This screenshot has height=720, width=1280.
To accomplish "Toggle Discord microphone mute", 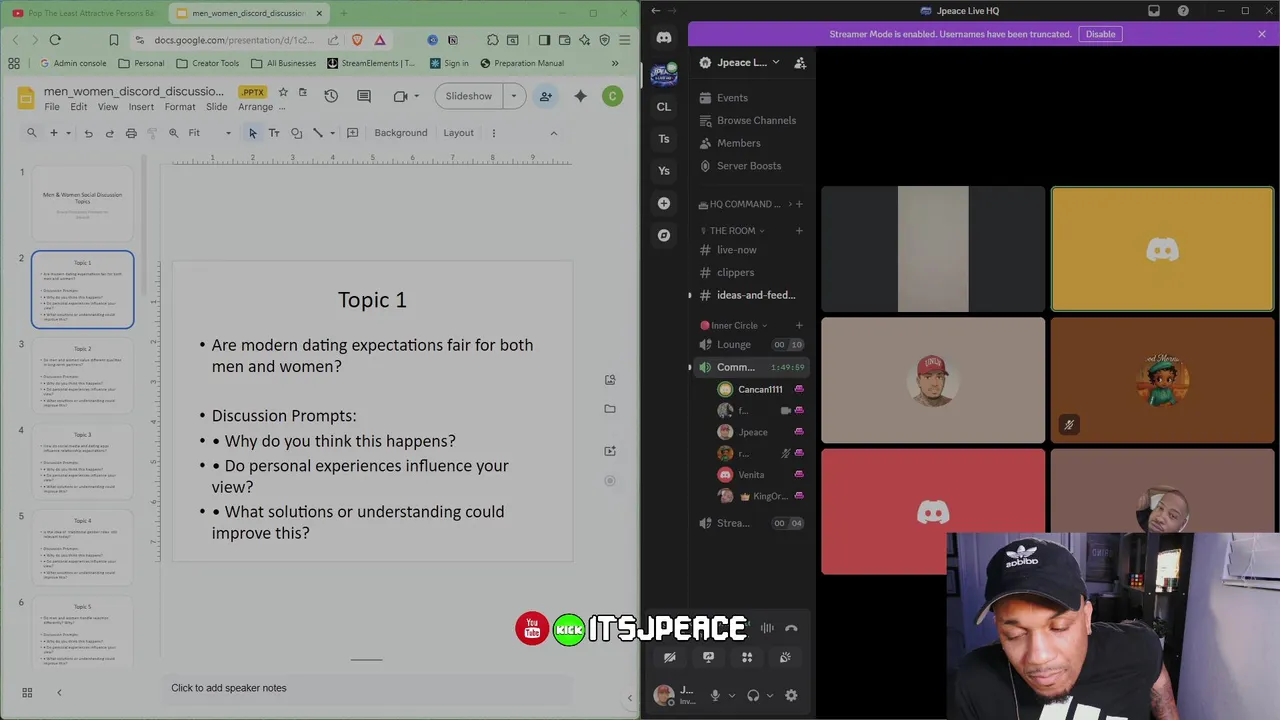I will coord(715,695).
